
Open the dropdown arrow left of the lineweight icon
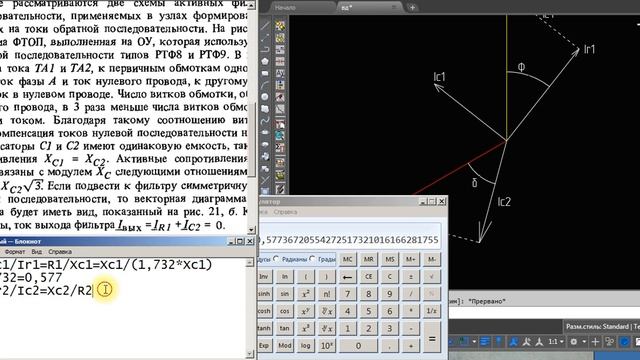click(474, 342)
